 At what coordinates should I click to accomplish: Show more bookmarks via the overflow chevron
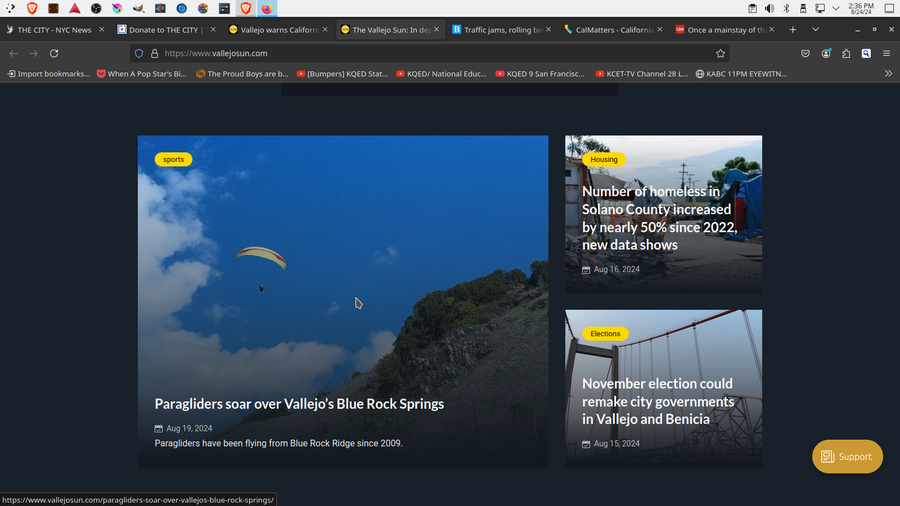(888, 73)
